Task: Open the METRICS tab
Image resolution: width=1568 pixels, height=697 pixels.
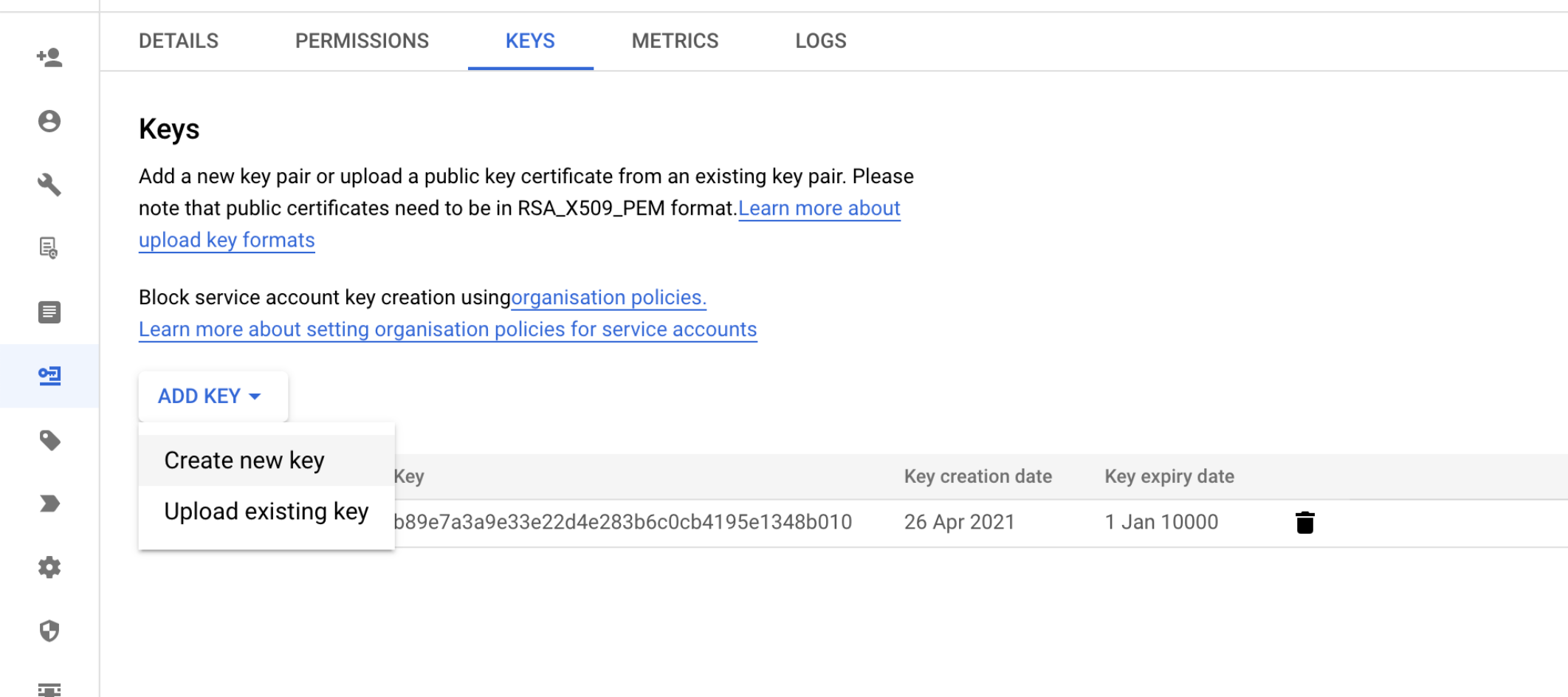Action: [675, 41]
